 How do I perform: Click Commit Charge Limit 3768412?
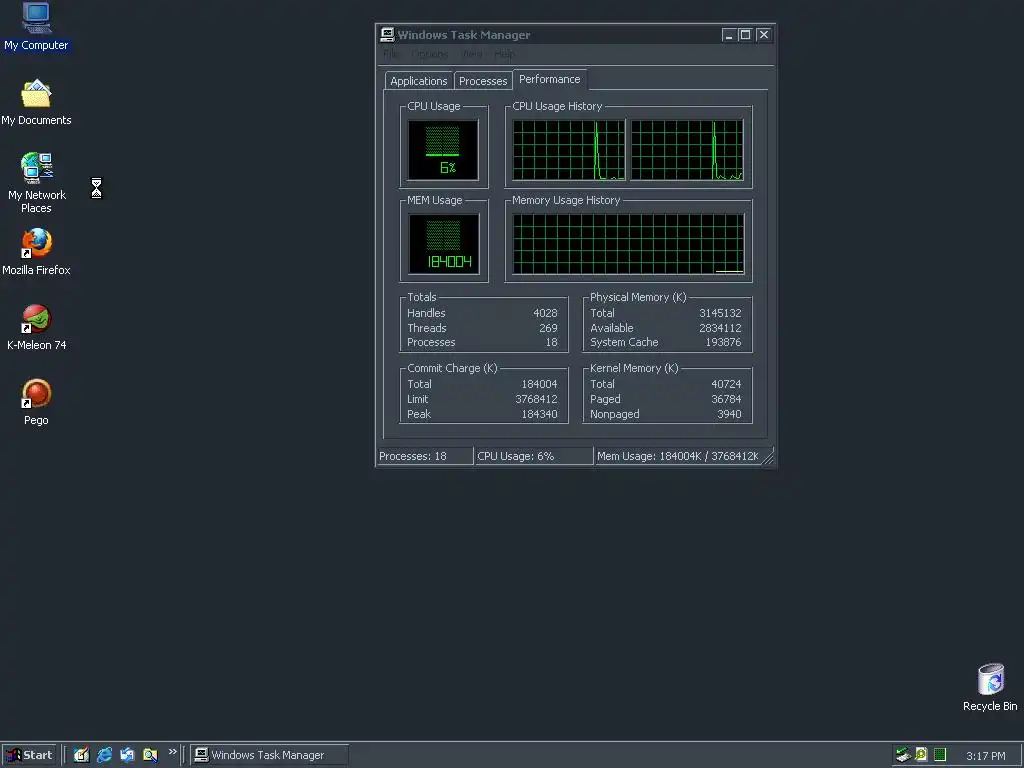coord(536,399)
